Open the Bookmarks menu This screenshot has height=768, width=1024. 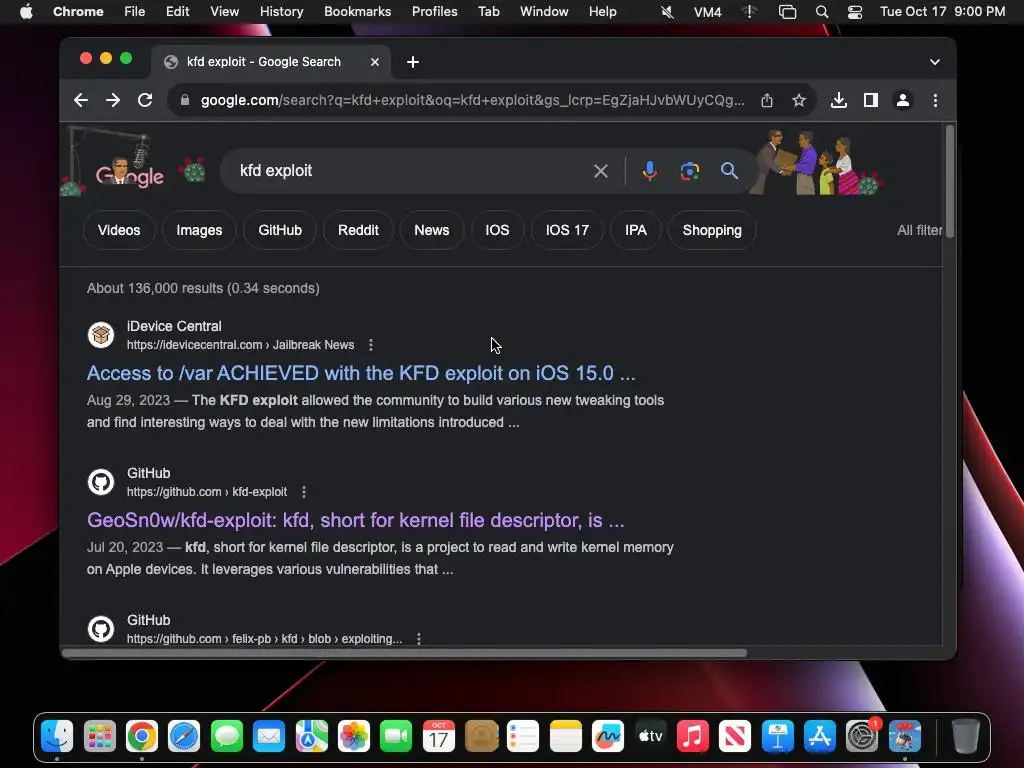[357, 11]
